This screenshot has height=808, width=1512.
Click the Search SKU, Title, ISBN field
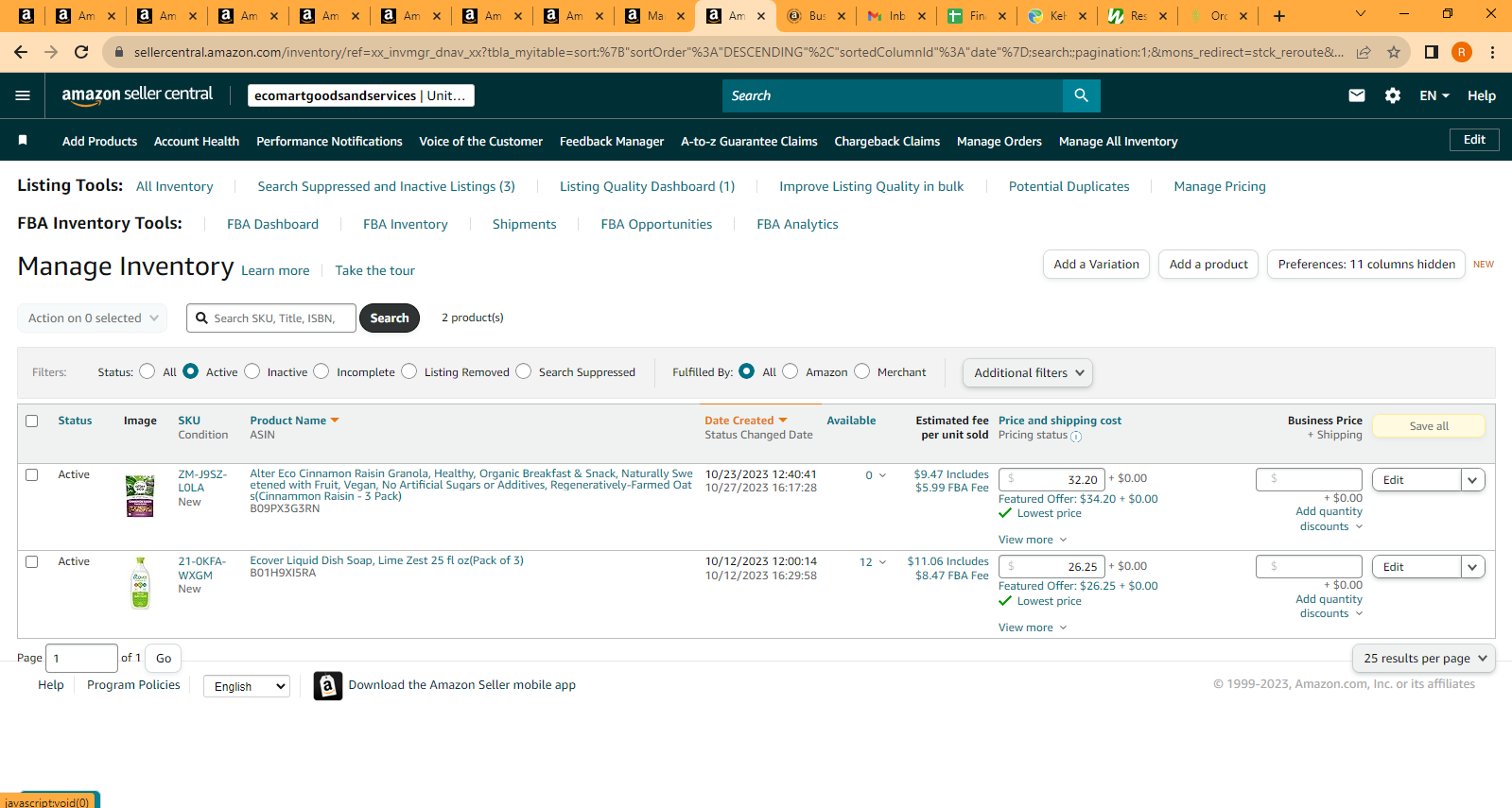(x=271, y=318)
